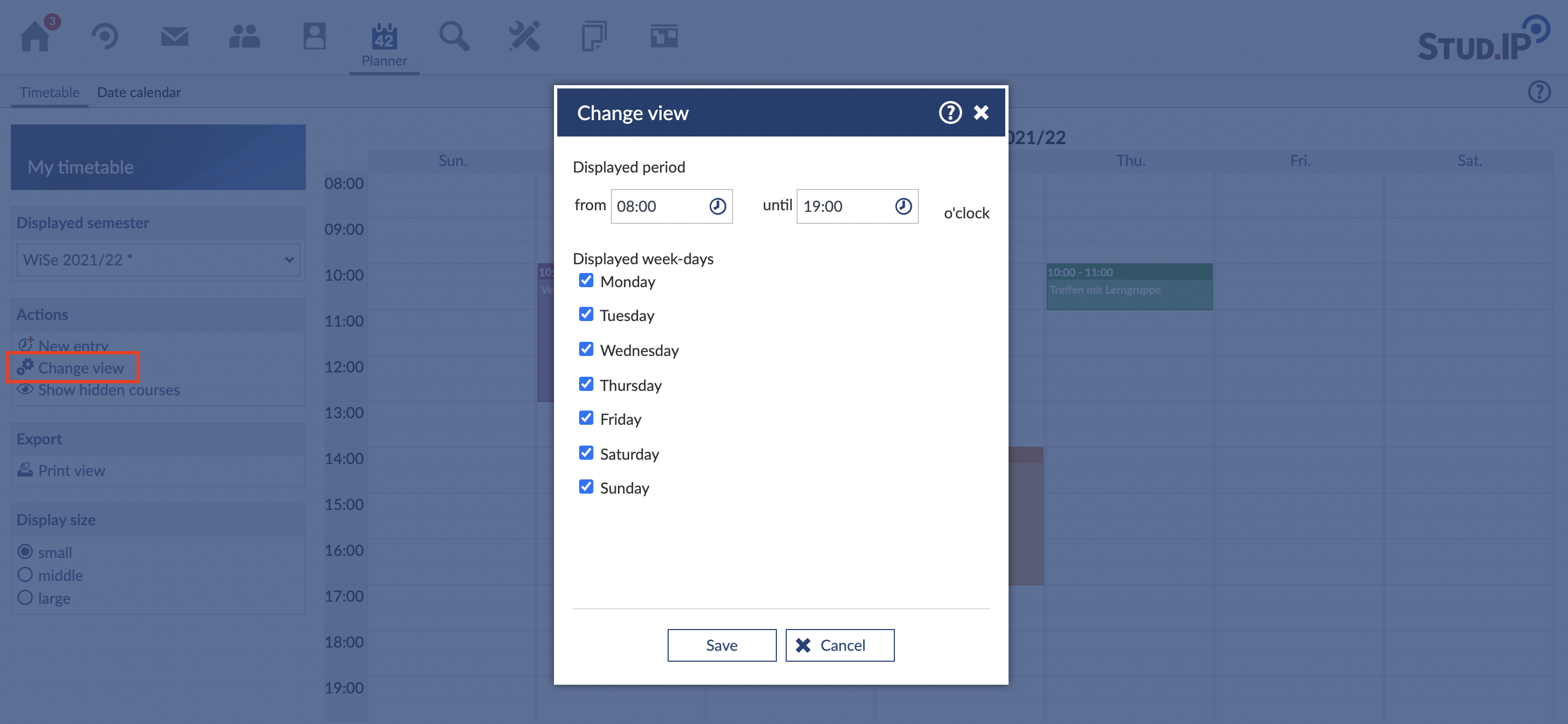Click the dialog help question-mark icon

(x=950, y=112)
